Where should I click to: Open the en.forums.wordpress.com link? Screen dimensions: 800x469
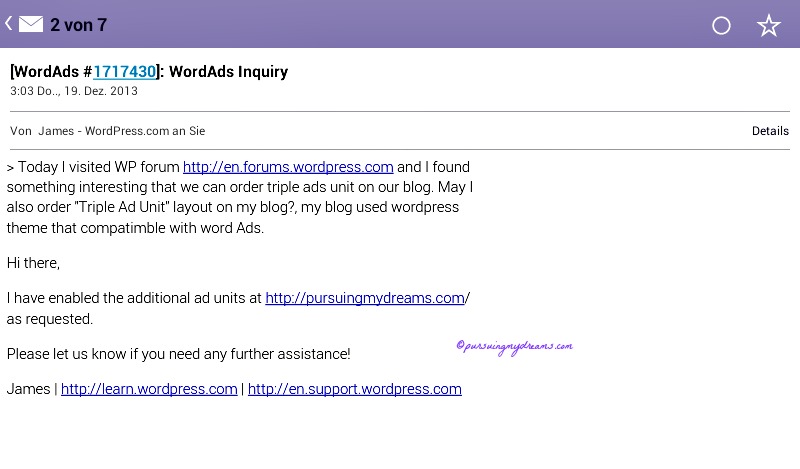(x=288, y=167)
